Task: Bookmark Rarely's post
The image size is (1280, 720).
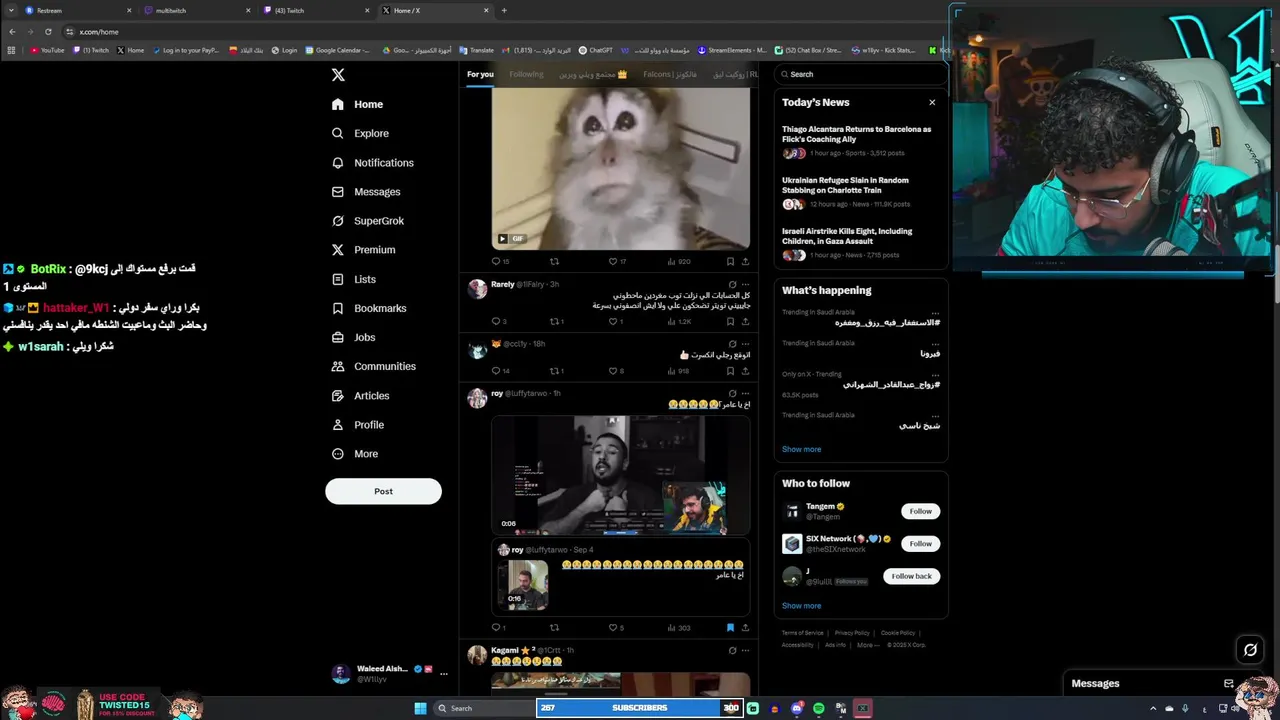Action: [x=730, y=321]
